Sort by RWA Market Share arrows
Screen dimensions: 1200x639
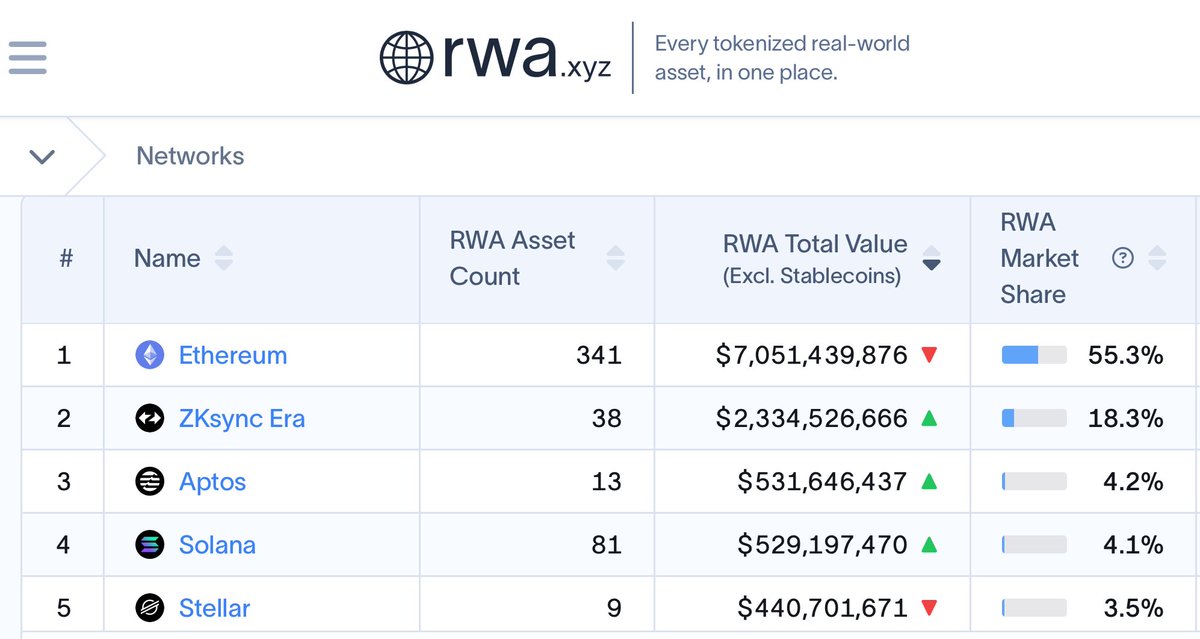click(x=1157, y=258)
